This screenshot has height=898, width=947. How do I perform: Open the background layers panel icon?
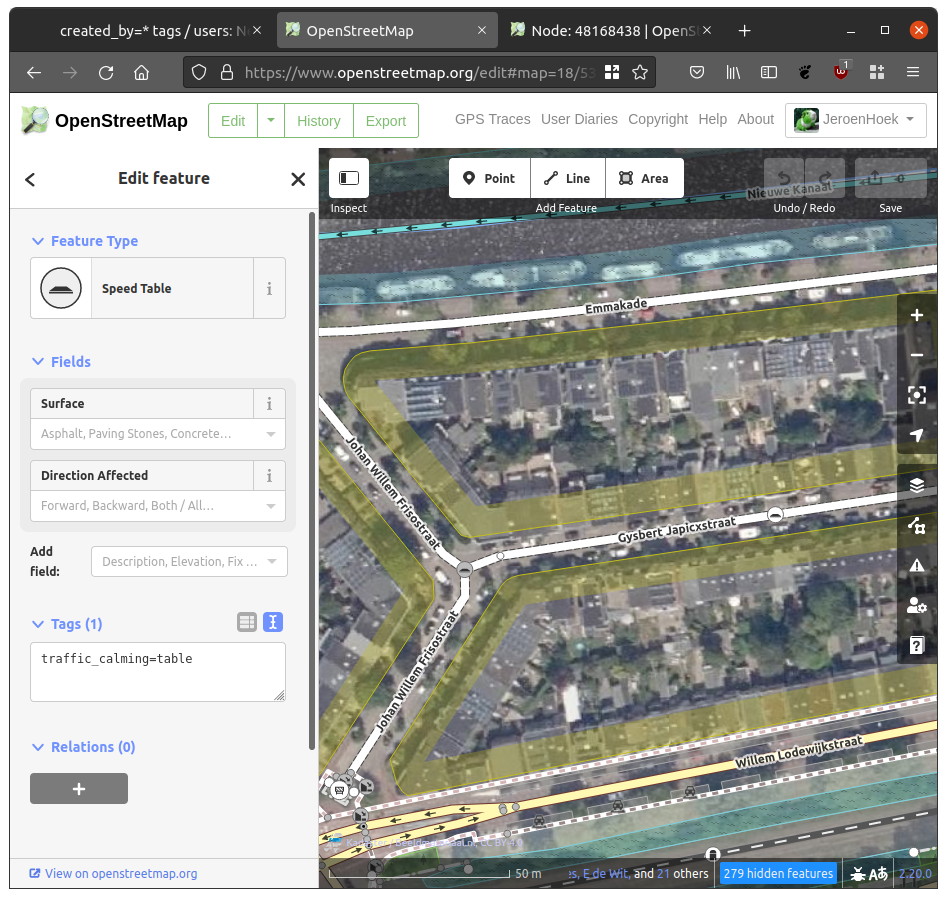[x=916, y=485]
